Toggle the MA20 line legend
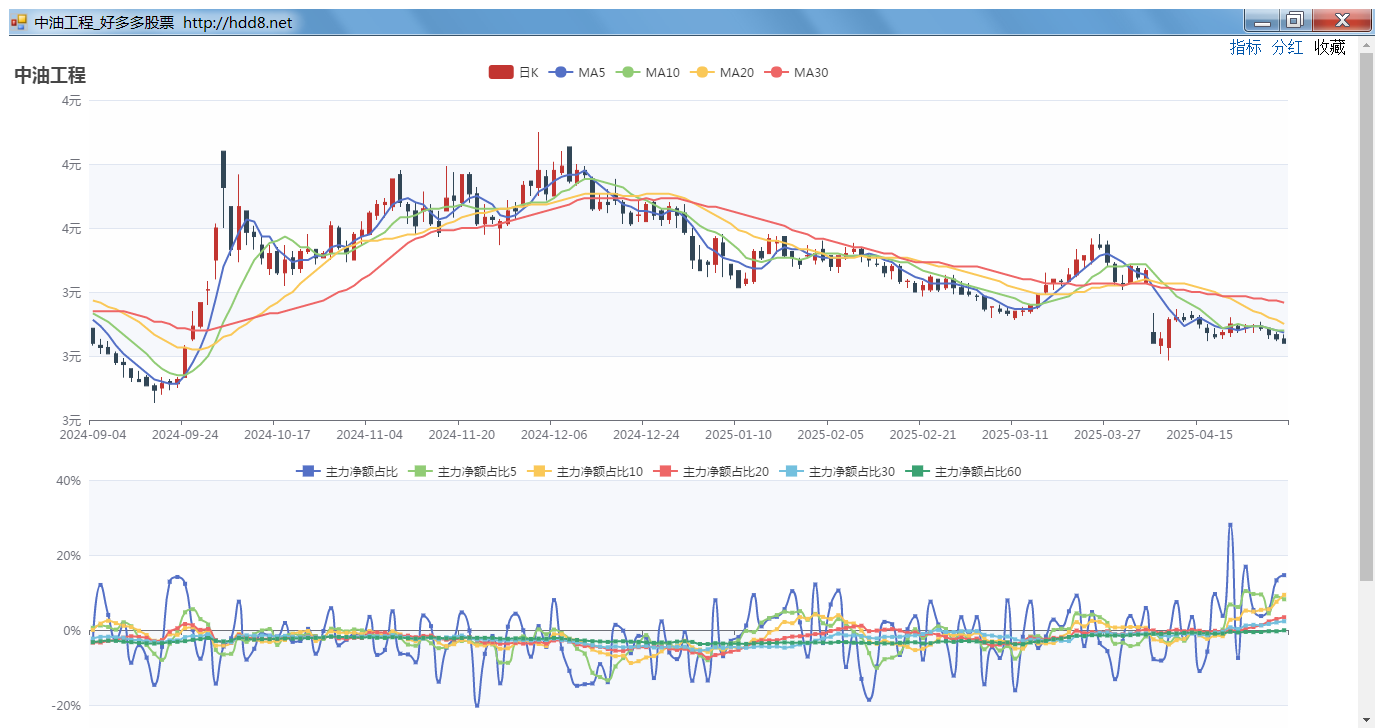Viewport: 1379px width, 728px height. 722,72
